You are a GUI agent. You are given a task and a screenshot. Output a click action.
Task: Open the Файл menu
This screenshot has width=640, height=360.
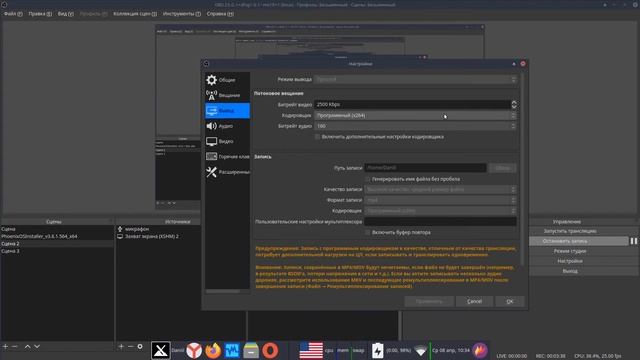pyautogui.click(x=13, y=13)
